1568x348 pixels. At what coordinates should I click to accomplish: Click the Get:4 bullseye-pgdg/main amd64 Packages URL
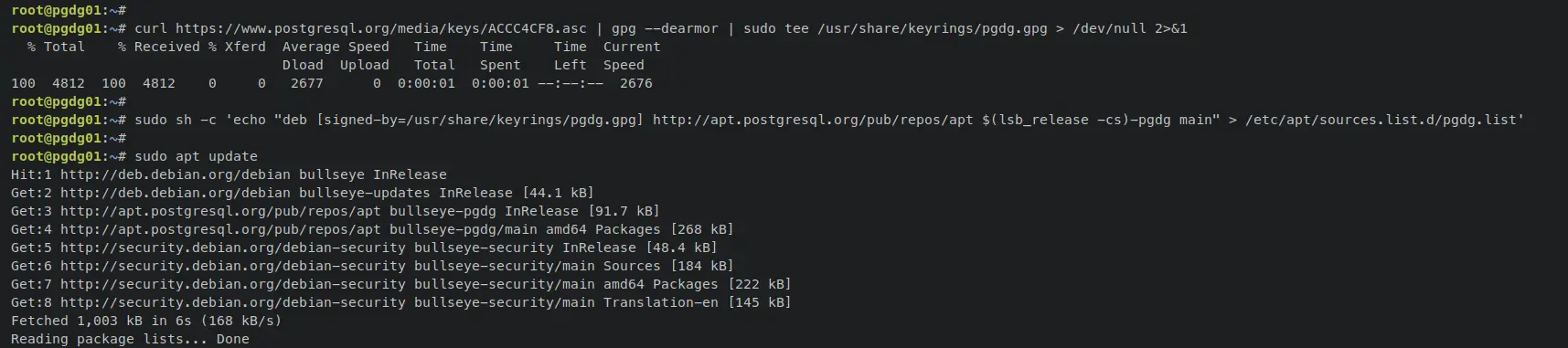[x=220, y=229]
